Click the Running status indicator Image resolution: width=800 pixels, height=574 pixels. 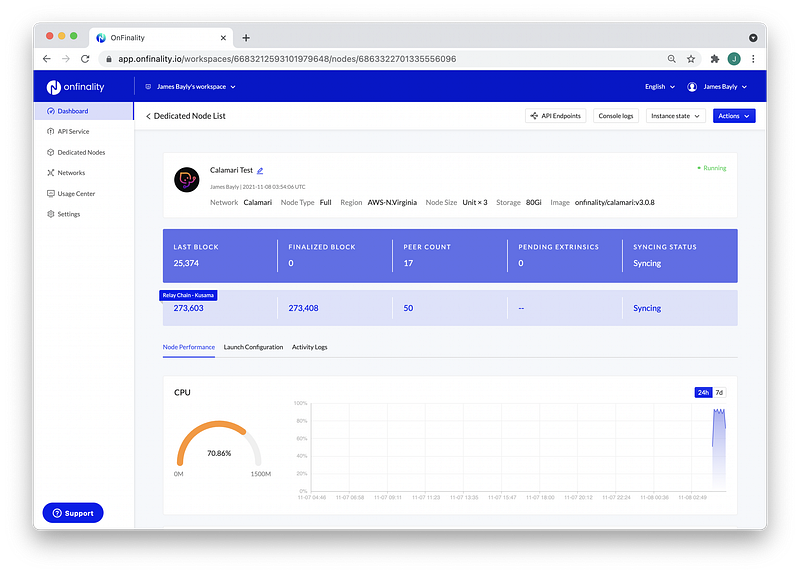(x=712, y=168)
